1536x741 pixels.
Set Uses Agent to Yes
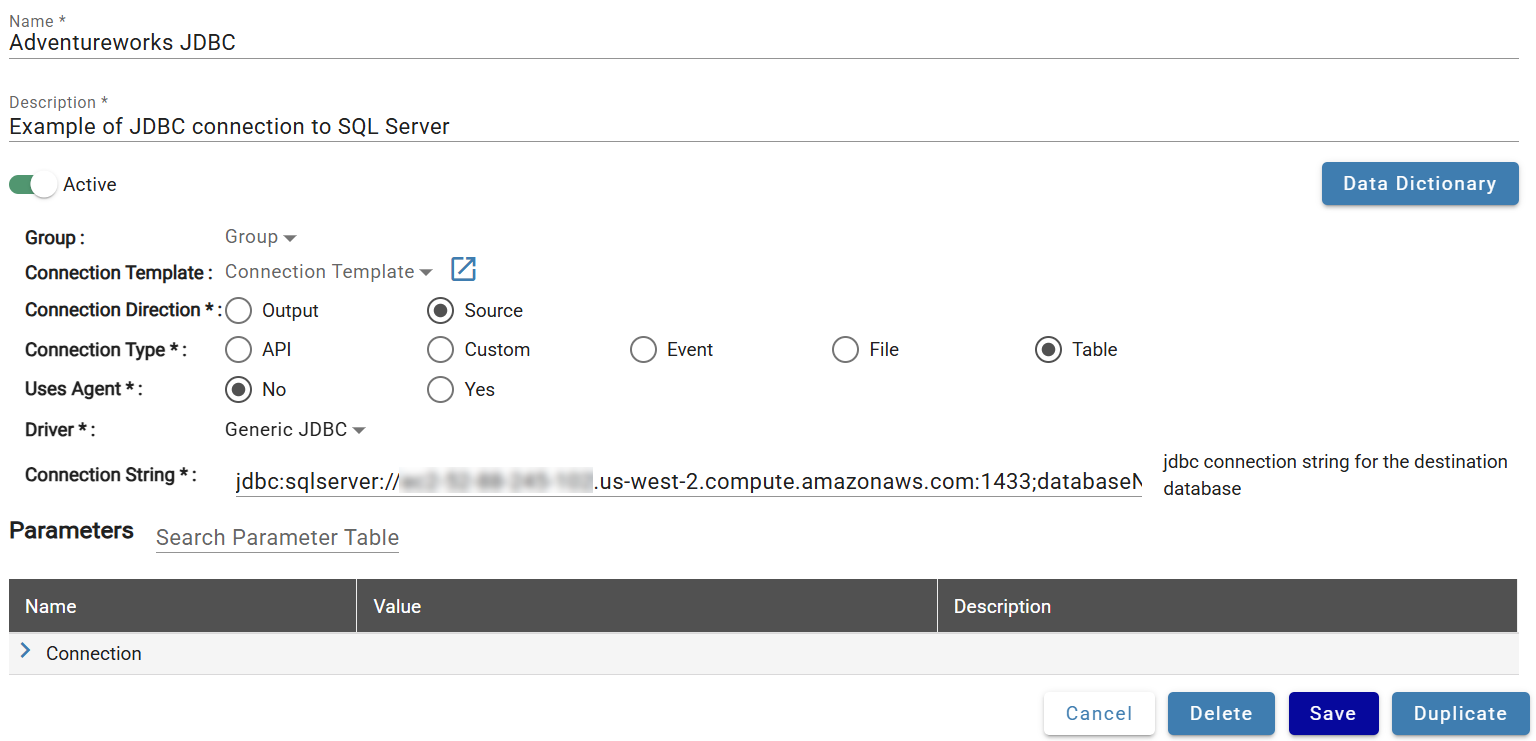(x=440, y=390)
